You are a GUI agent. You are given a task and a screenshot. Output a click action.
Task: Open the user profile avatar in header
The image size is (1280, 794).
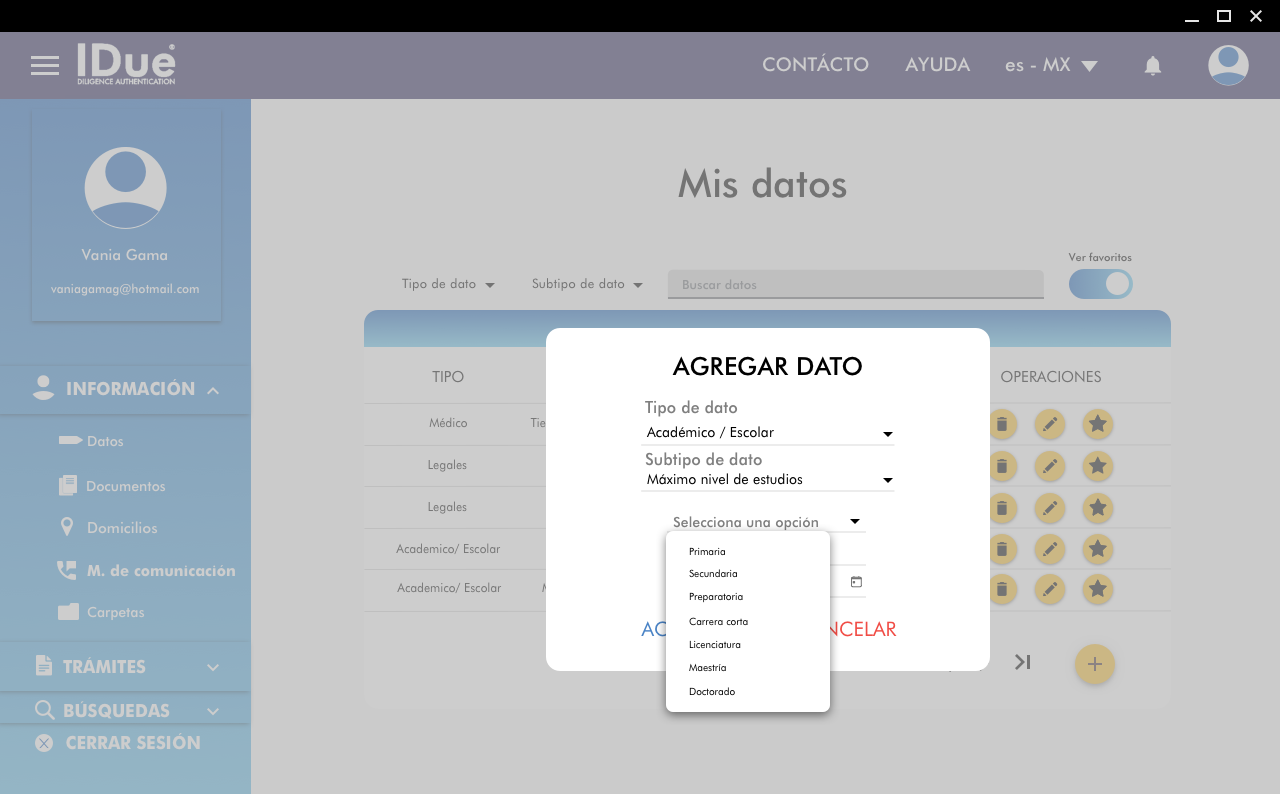pos(1227,66)
